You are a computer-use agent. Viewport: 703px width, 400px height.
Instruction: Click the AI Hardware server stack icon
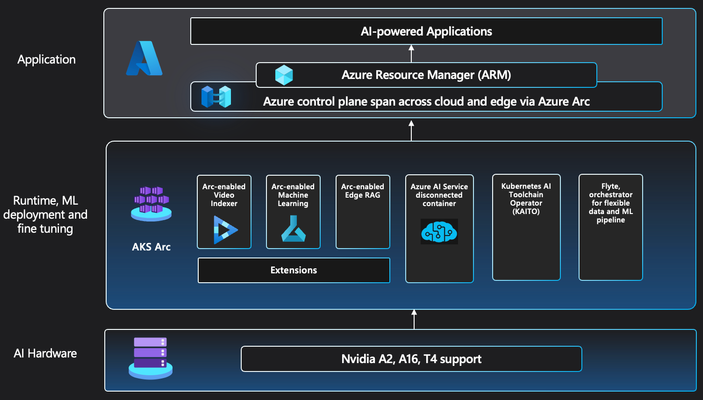pyautogui.click(x=151, y=359)
